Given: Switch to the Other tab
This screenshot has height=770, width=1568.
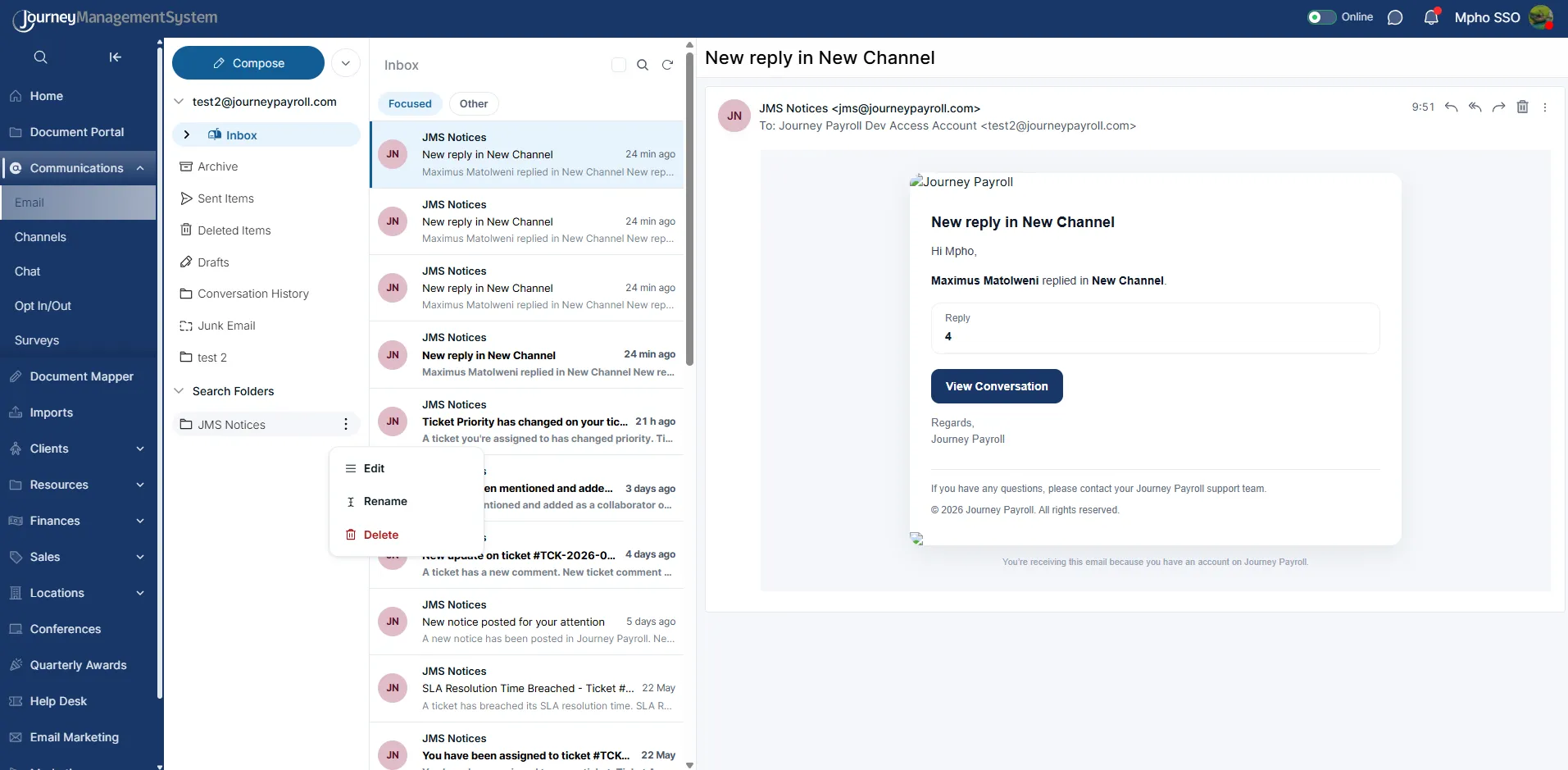Looking at the screenshot, I should [474, 103].
